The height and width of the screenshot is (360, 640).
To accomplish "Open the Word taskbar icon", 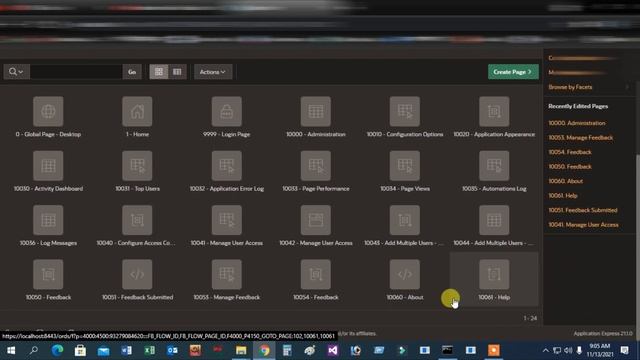I will click(x=126, y=350).
